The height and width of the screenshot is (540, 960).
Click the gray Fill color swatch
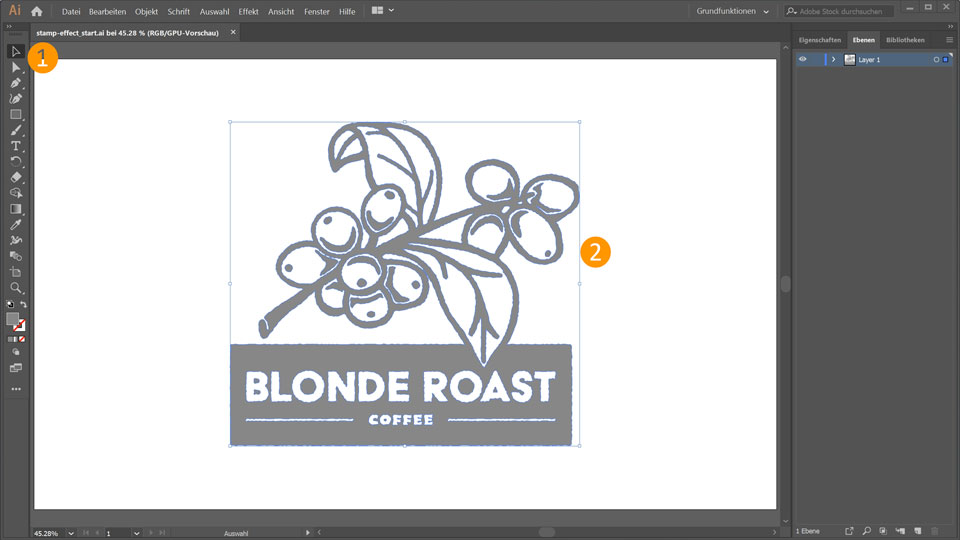pos(12,318)
